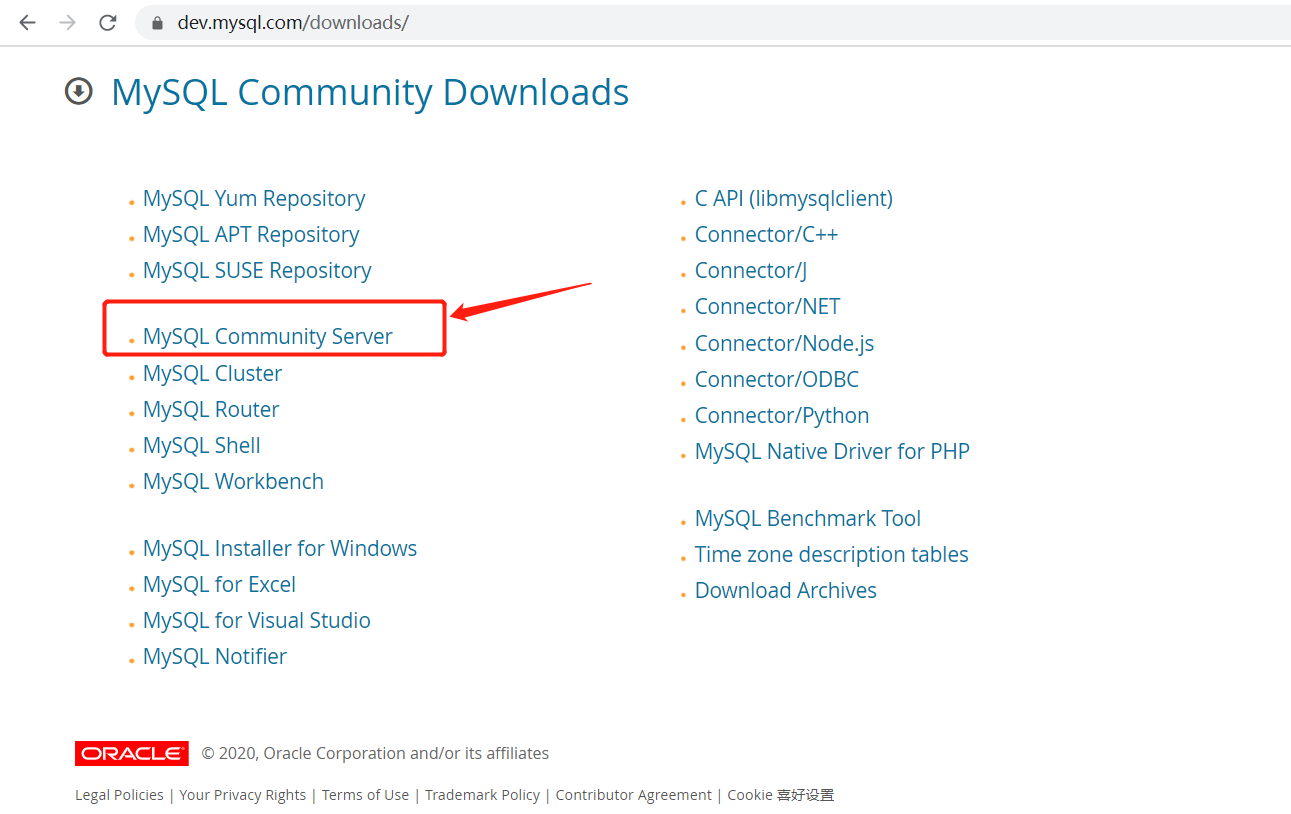Go back to the previous page
This screenshot has height=814, width=1291.
point(27,22)
